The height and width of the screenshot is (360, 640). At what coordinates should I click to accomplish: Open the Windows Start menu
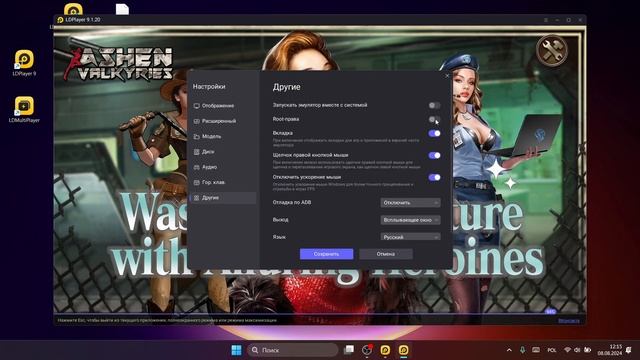pyautogui.click(x=236, y=350)
